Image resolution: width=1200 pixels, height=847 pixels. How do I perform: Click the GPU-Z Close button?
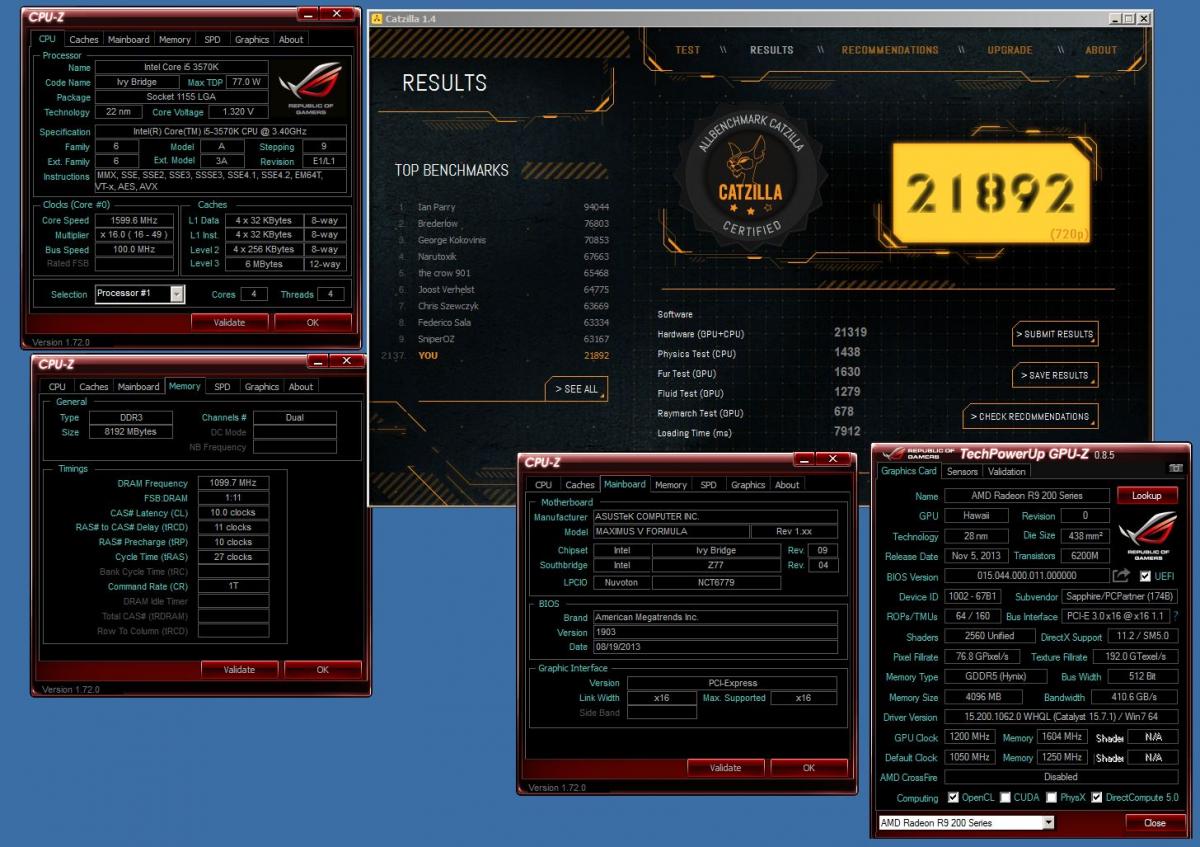coord(1154,823)
